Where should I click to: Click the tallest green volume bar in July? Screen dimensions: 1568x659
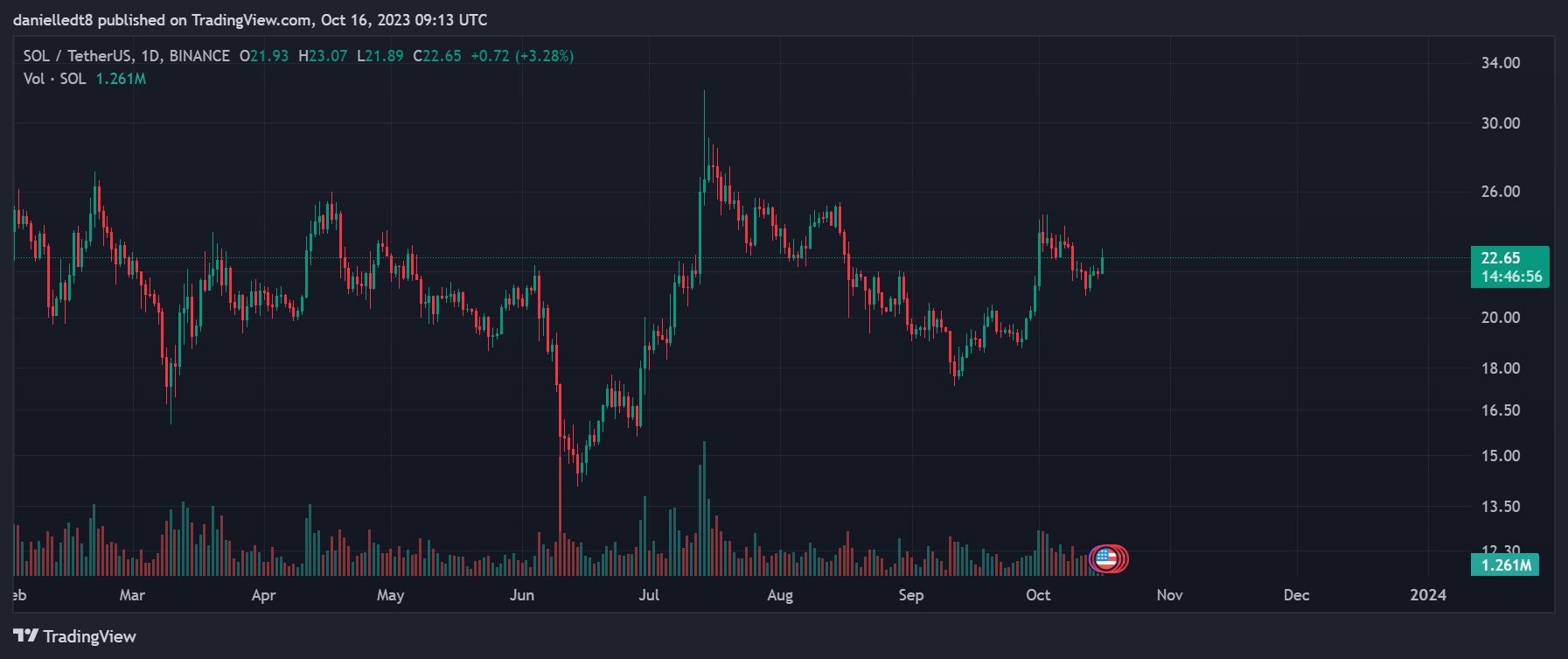704,508
